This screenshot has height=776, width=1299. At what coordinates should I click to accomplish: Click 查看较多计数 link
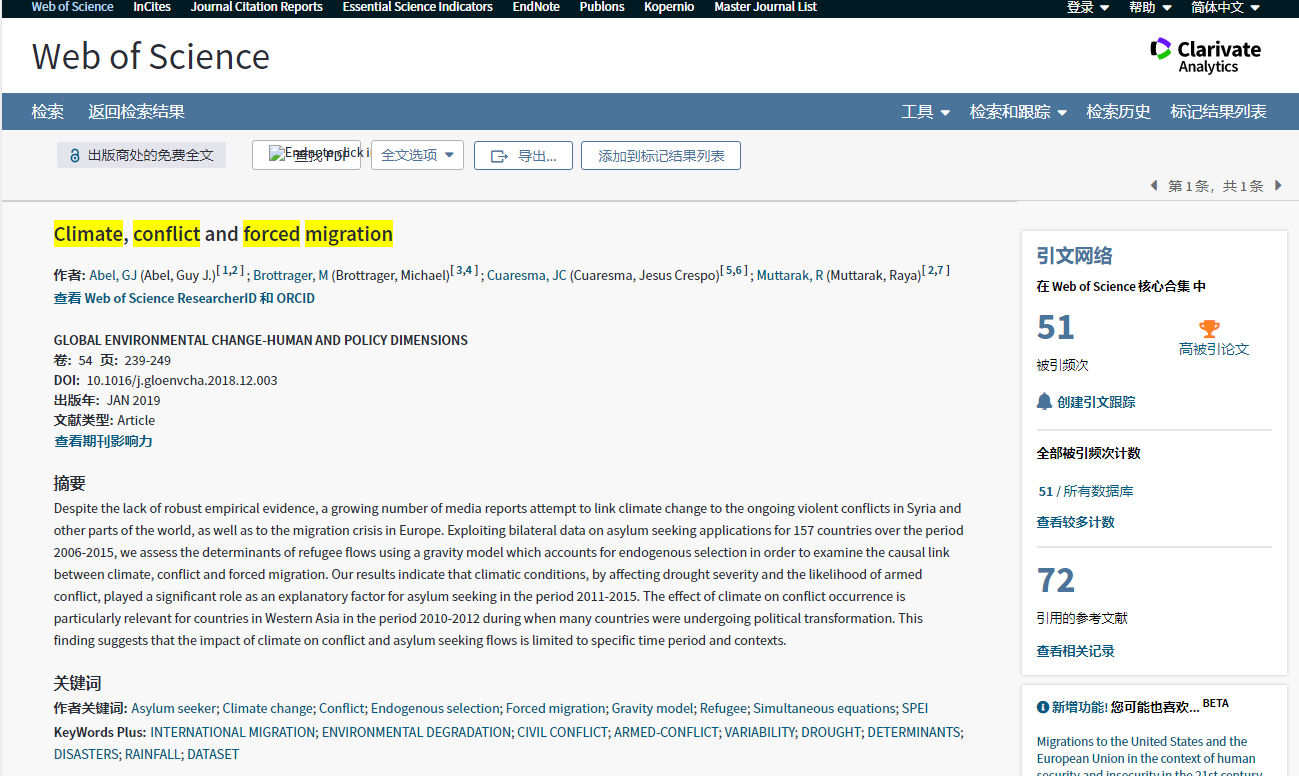(1076, 522)
